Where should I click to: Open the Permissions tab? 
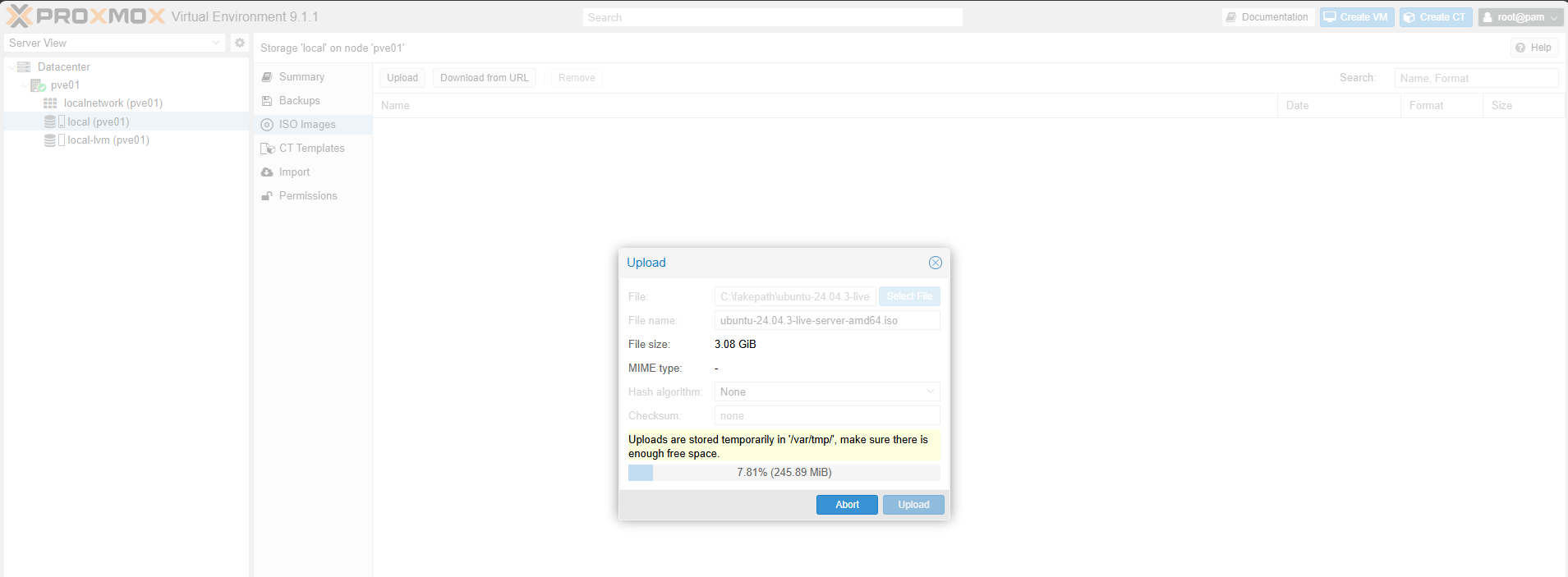click(x=313, y=196)
